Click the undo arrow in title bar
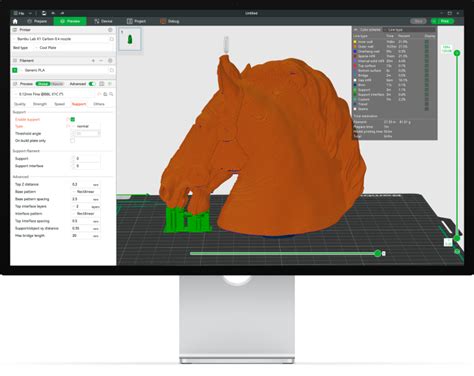Screen dimensions: 474x376 53,13
